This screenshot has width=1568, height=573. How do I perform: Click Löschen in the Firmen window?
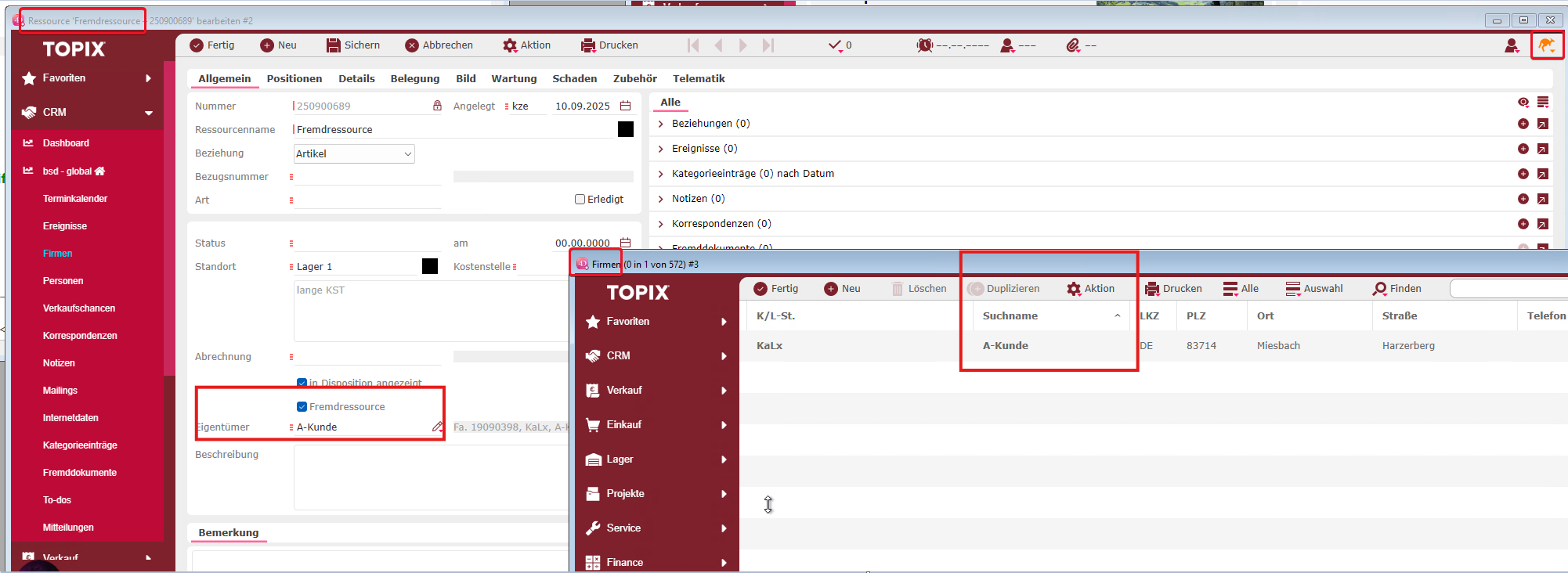[x=919, y=289]
